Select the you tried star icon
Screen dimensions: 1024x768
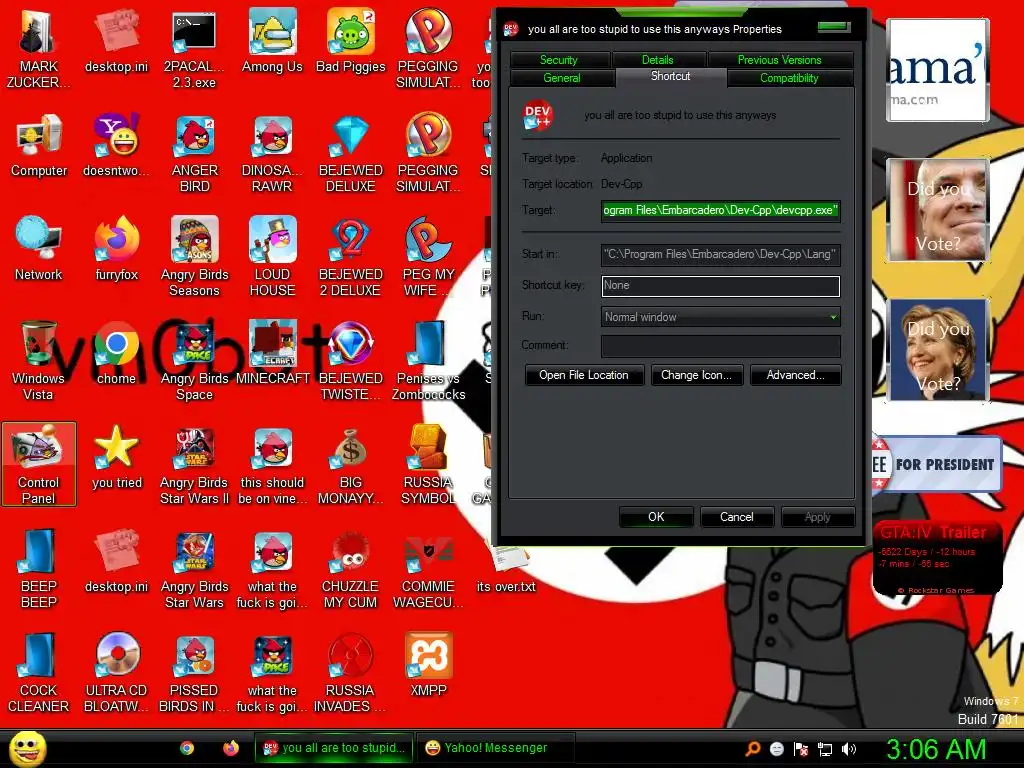tap(116, 456)
